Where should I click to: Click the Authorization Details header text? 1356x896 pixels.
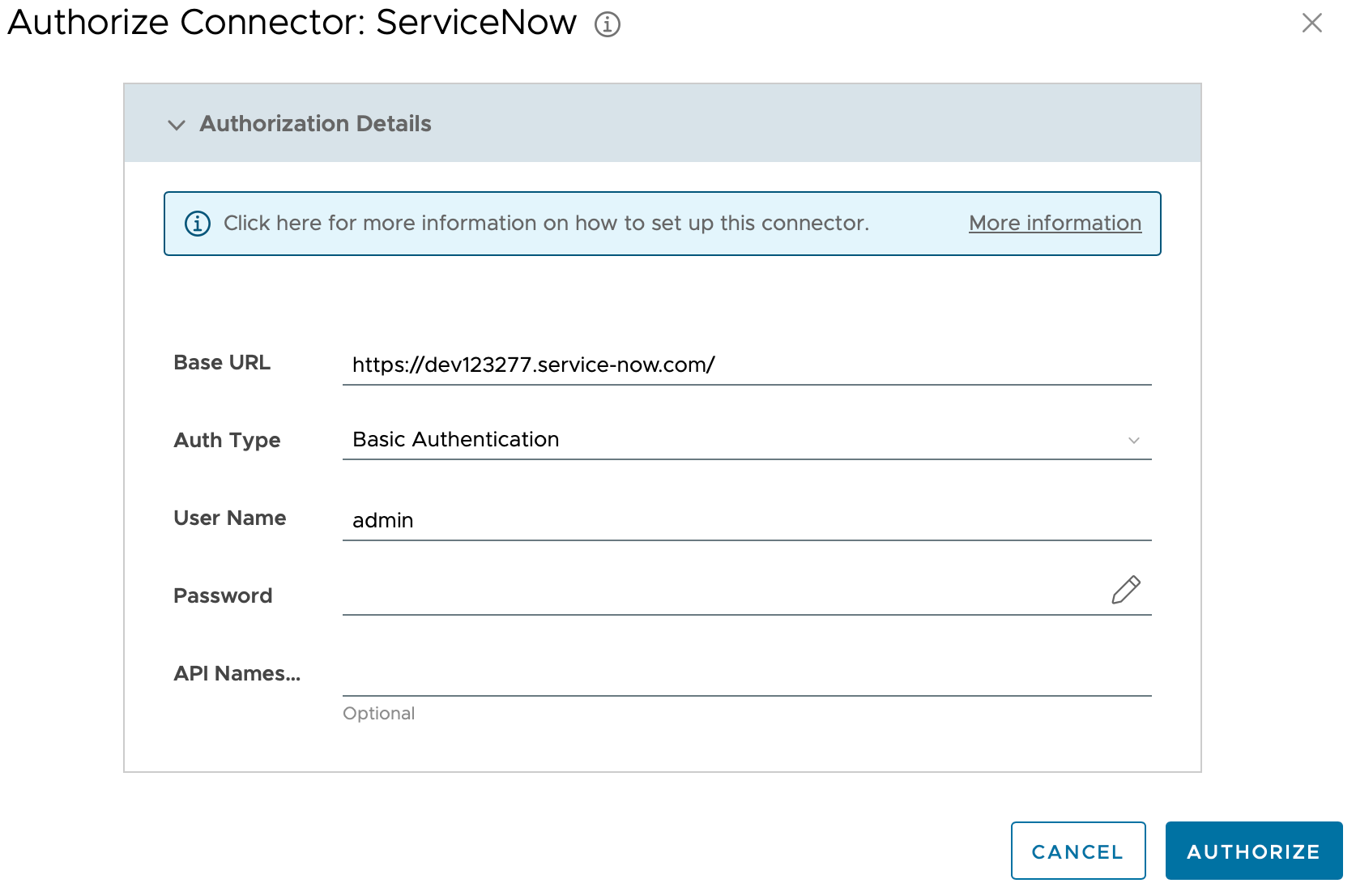(315, 123)
